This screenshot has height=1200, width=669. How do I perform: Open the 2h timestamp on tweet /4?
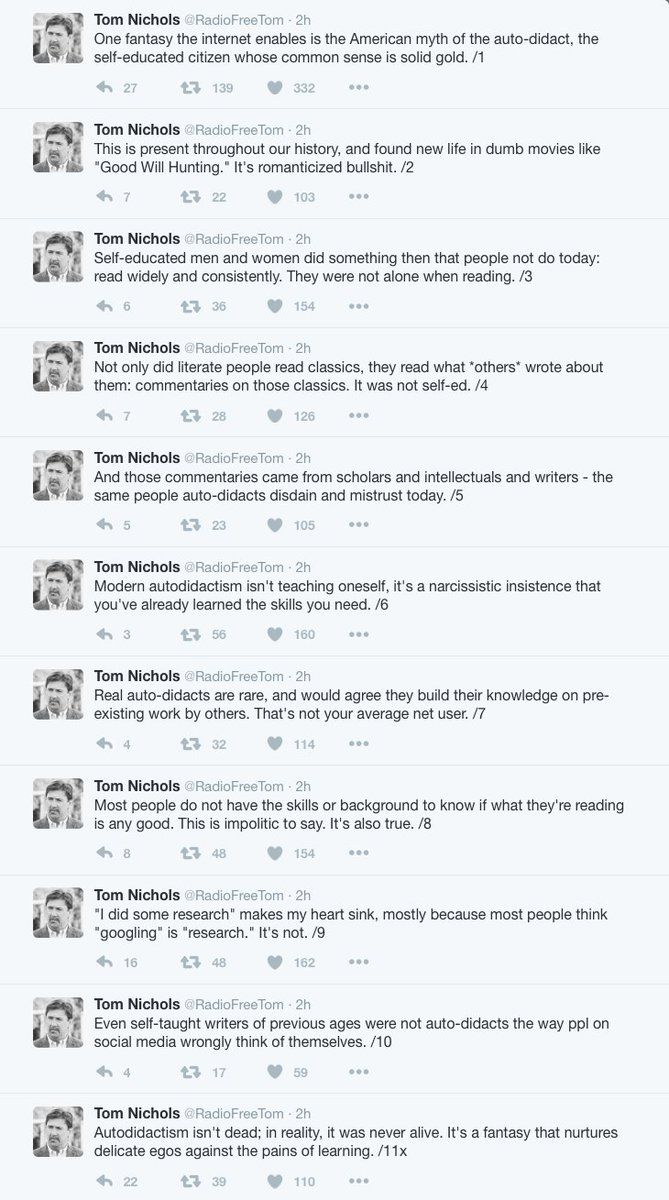tap(303, 348)
